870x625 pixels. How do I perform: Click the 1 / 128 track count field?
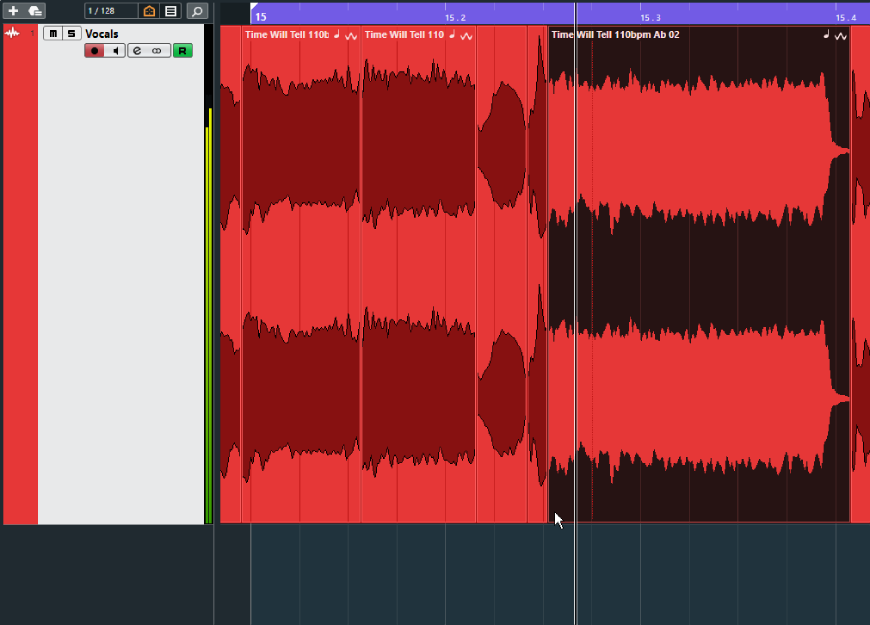[110, 11]
